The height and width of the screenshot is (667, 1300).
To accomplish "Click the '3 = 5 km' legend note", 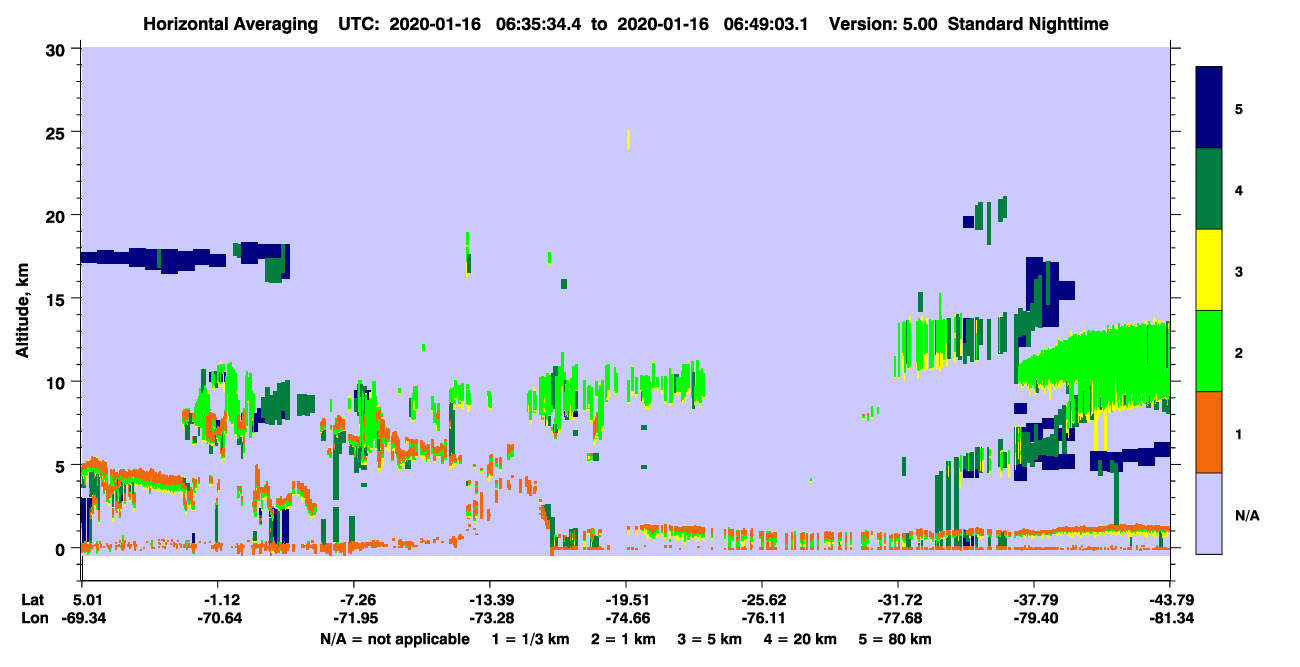I will coord(710,639).
